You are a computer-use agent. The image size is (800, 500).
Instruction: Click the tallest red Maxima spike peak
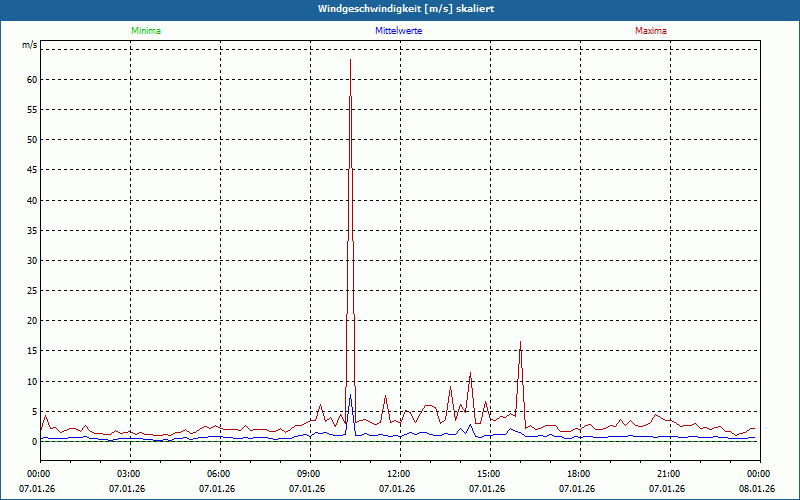pos(351,60)
